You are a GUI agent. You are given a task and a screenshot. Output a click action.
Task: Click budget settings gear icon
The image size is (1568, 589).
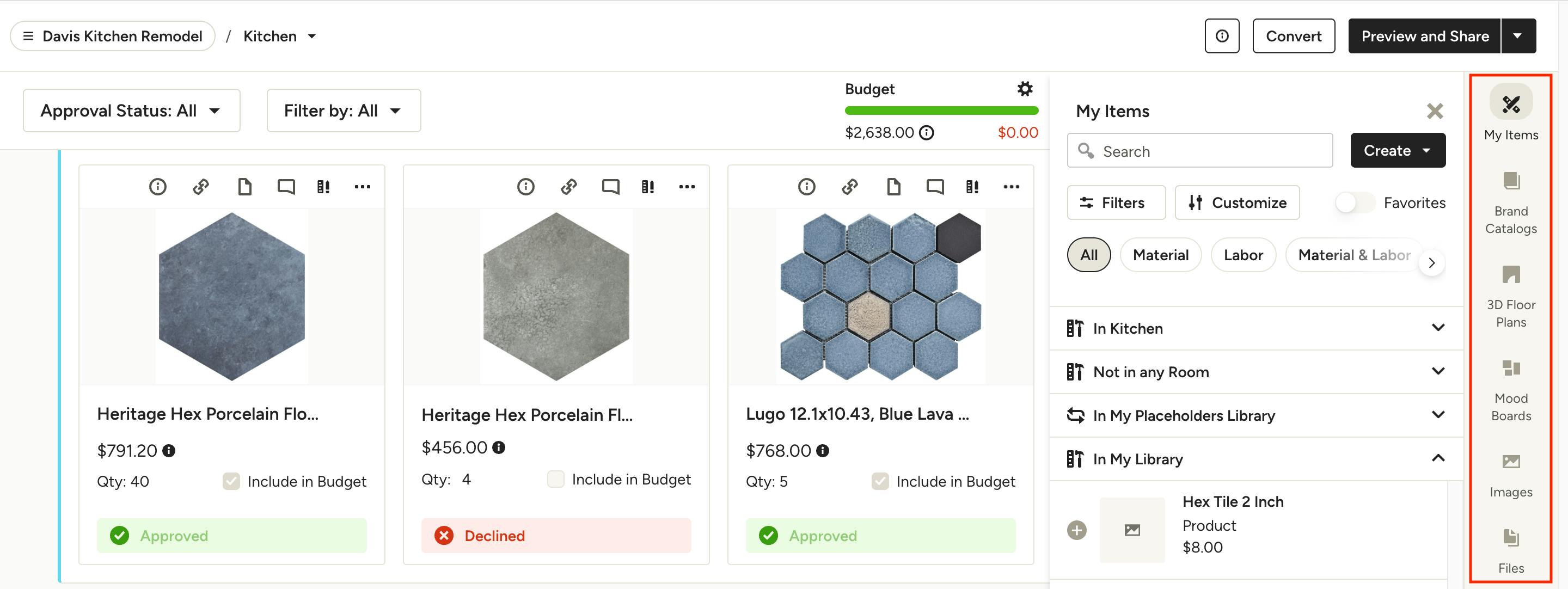[1025, 89]
